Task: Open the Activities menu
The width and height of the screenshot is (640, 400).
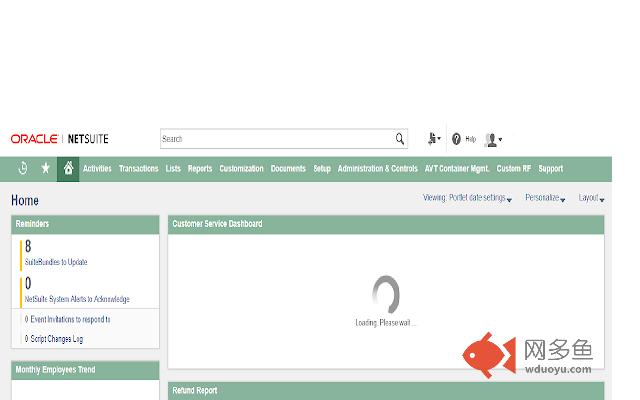Action: tap(97, 169)
